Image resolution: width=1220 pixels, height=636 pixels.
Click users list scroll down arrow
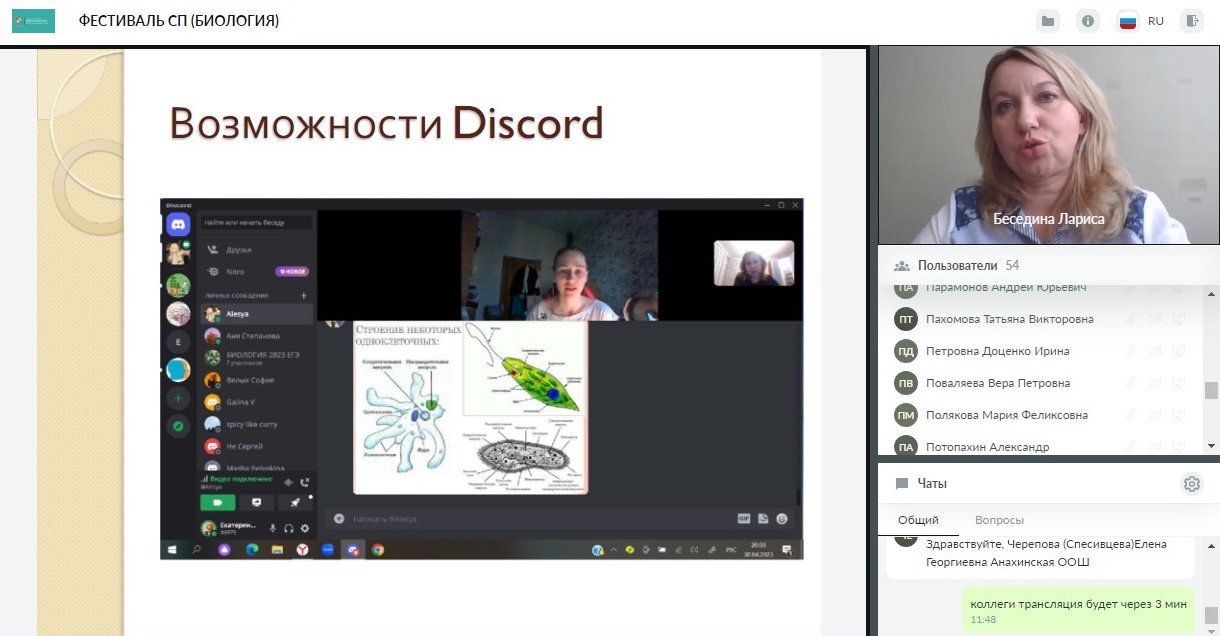tap(1211, 446)
